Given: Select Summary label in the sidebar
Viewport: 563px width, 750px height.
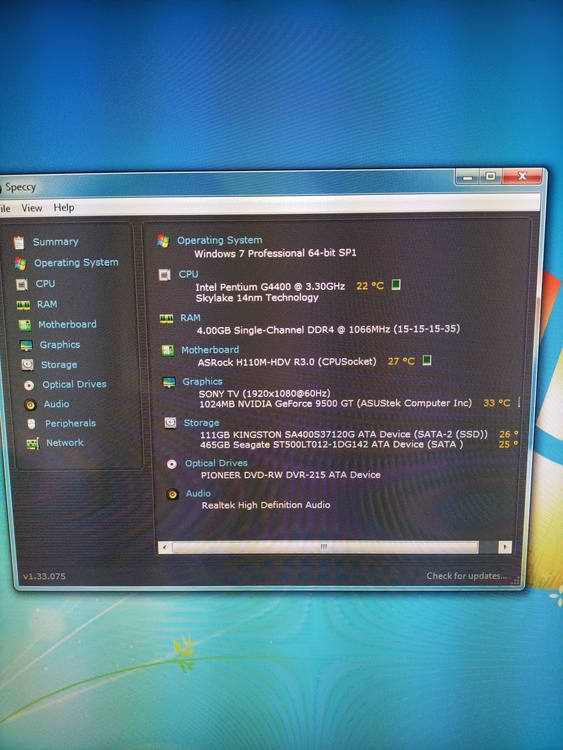Looking at the screenshot, I should click(x=55, y=242).
